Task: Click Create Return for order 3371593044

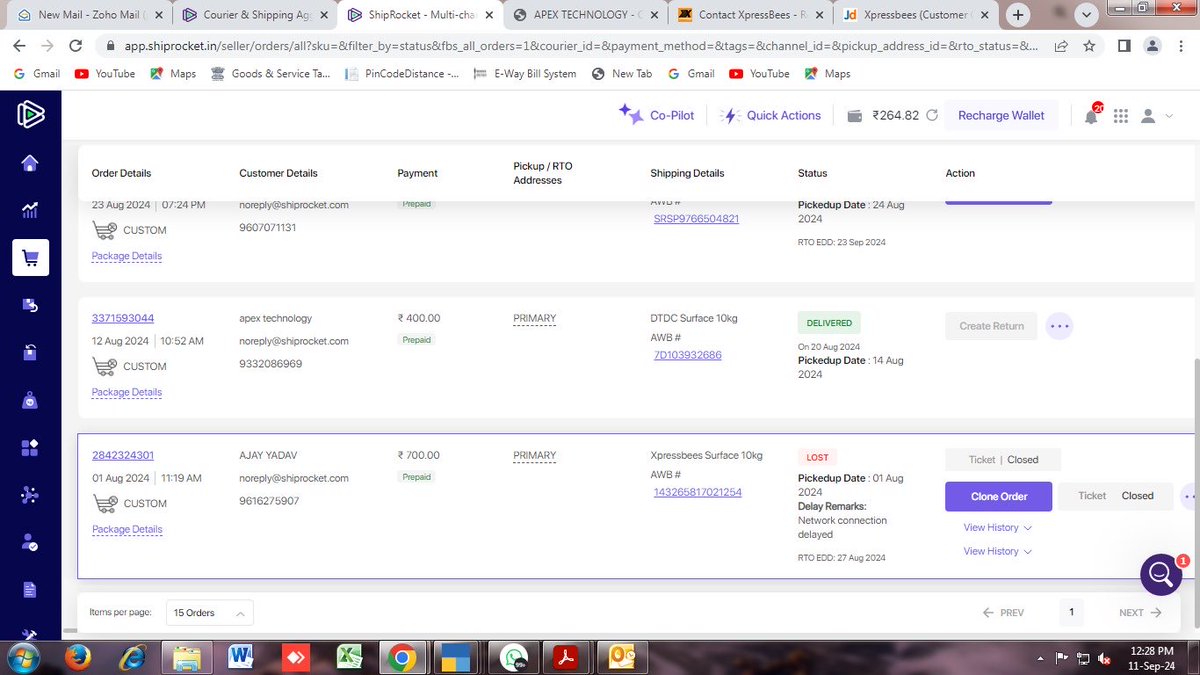Action: point(991,326)
